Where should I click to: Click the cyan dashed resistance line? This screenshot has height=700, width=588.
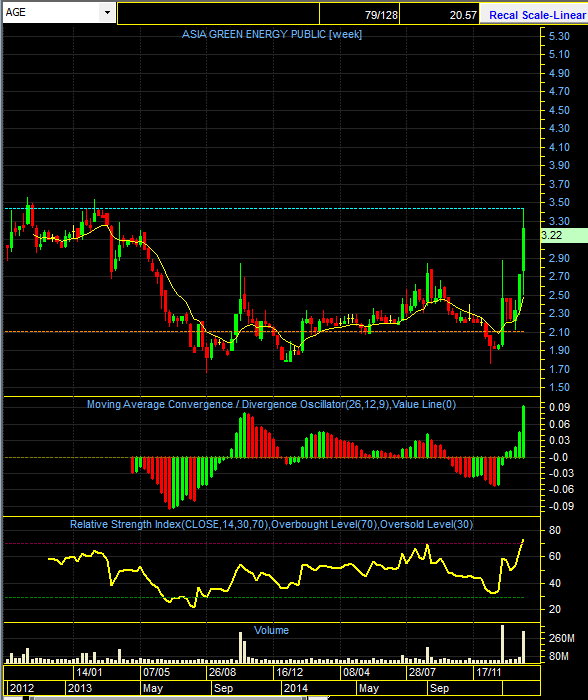(264, 208)
